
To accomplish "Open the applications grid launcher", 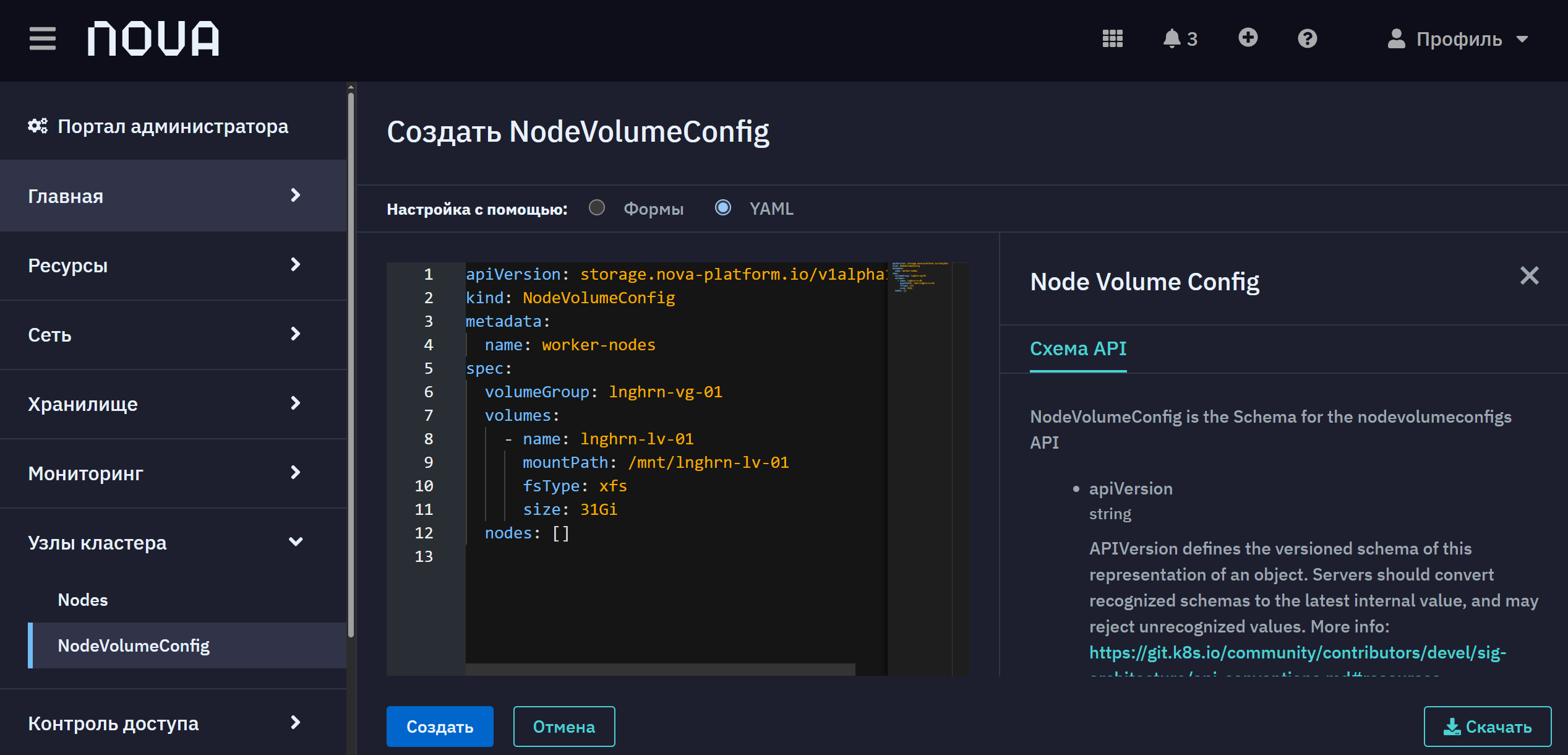I will click(x=1112, y=38).
